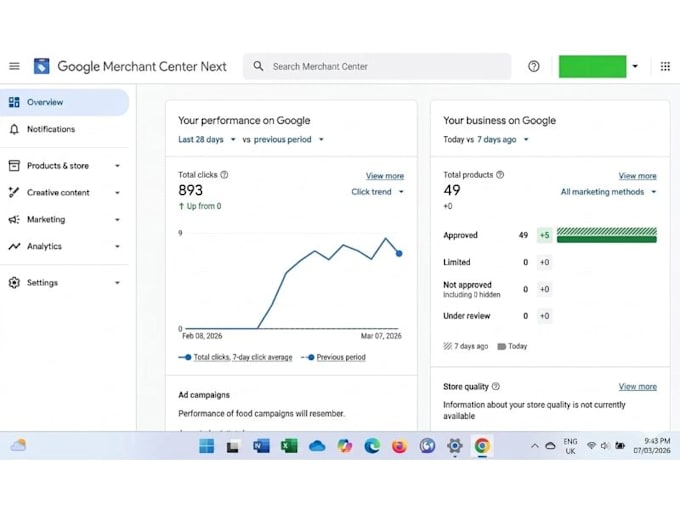Click the Total clicks info icon
The image size is (680, 510).
tap(224, 175)
